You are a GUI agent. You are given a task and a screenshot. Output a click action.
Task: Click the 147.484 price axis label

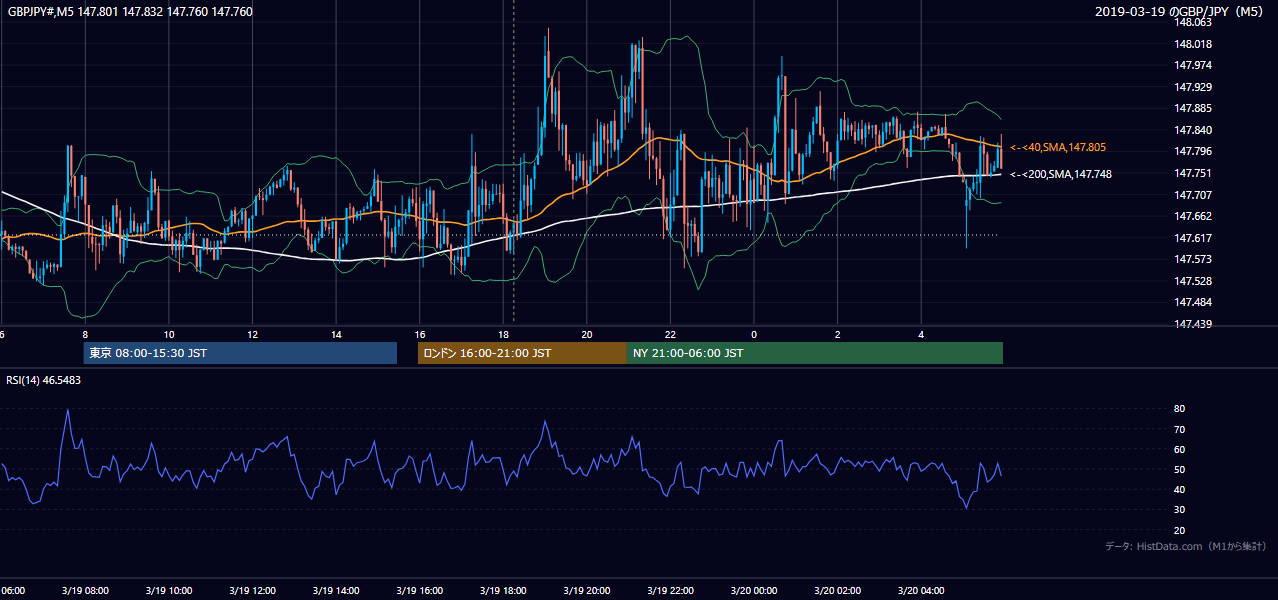pyautogui.click(x=1192, y=302)
